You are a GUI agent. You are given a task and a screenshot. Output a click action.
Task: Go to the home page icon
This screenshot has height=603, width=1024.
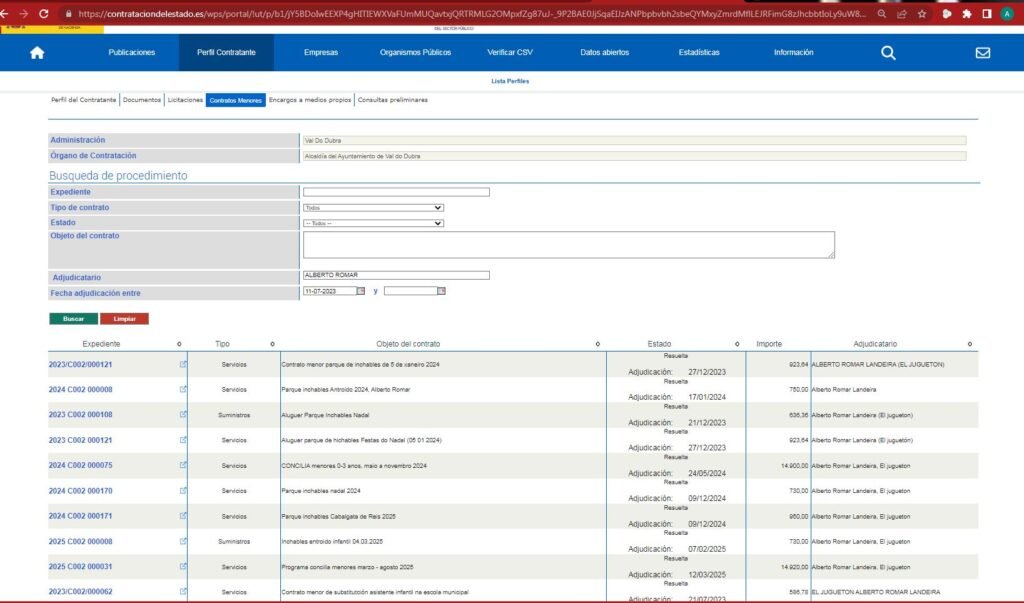[37, 53]
